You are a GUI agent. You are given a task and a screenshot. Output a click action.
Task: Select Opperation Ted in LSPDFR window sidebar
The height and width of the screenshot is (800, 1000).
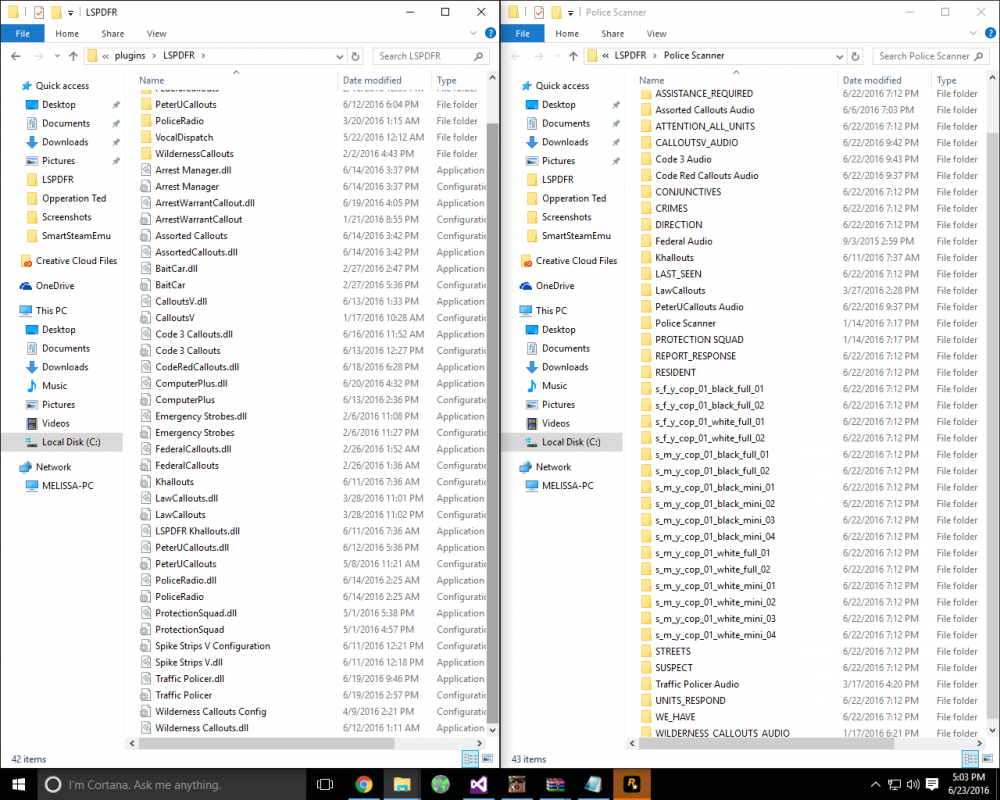tap(74, 198)
